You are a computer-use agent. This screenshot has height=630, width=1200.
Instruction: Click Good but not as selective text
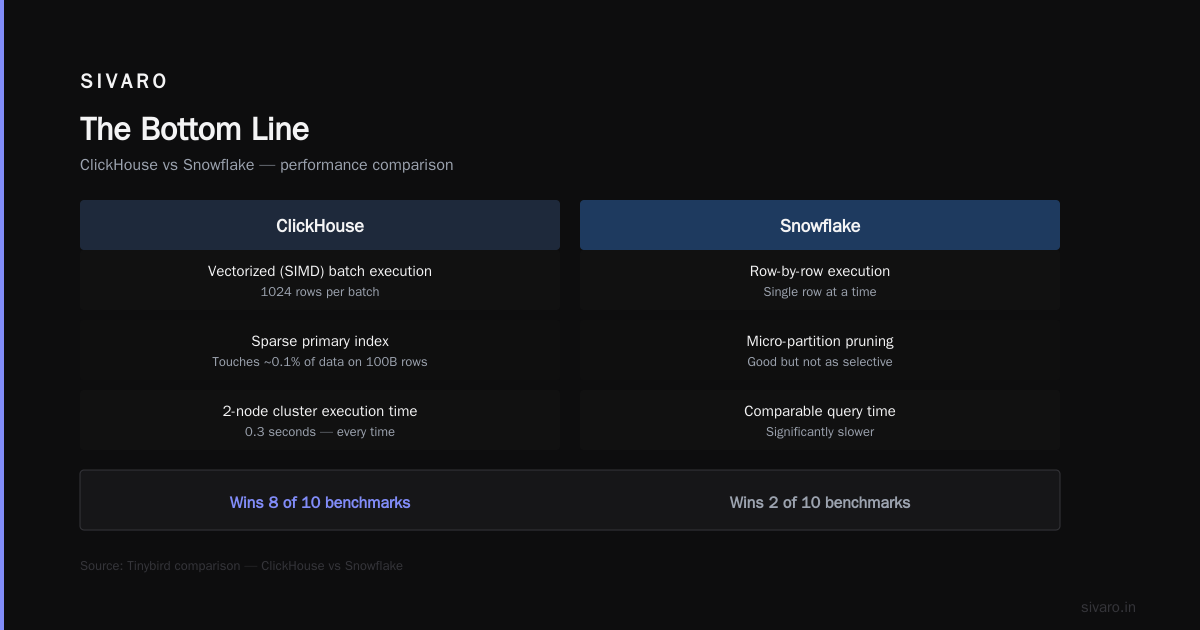(820, 362)
